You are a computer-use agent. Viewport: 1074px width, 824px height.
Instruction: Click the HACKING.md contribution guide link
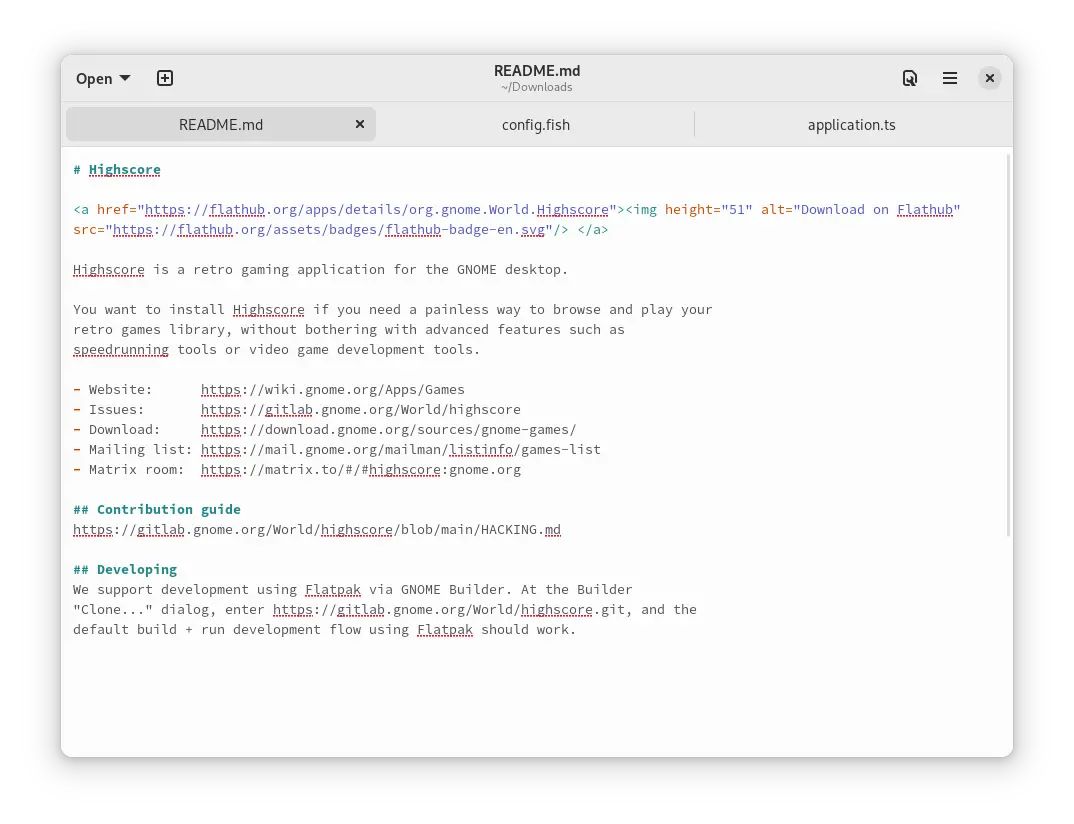(317, 529)
